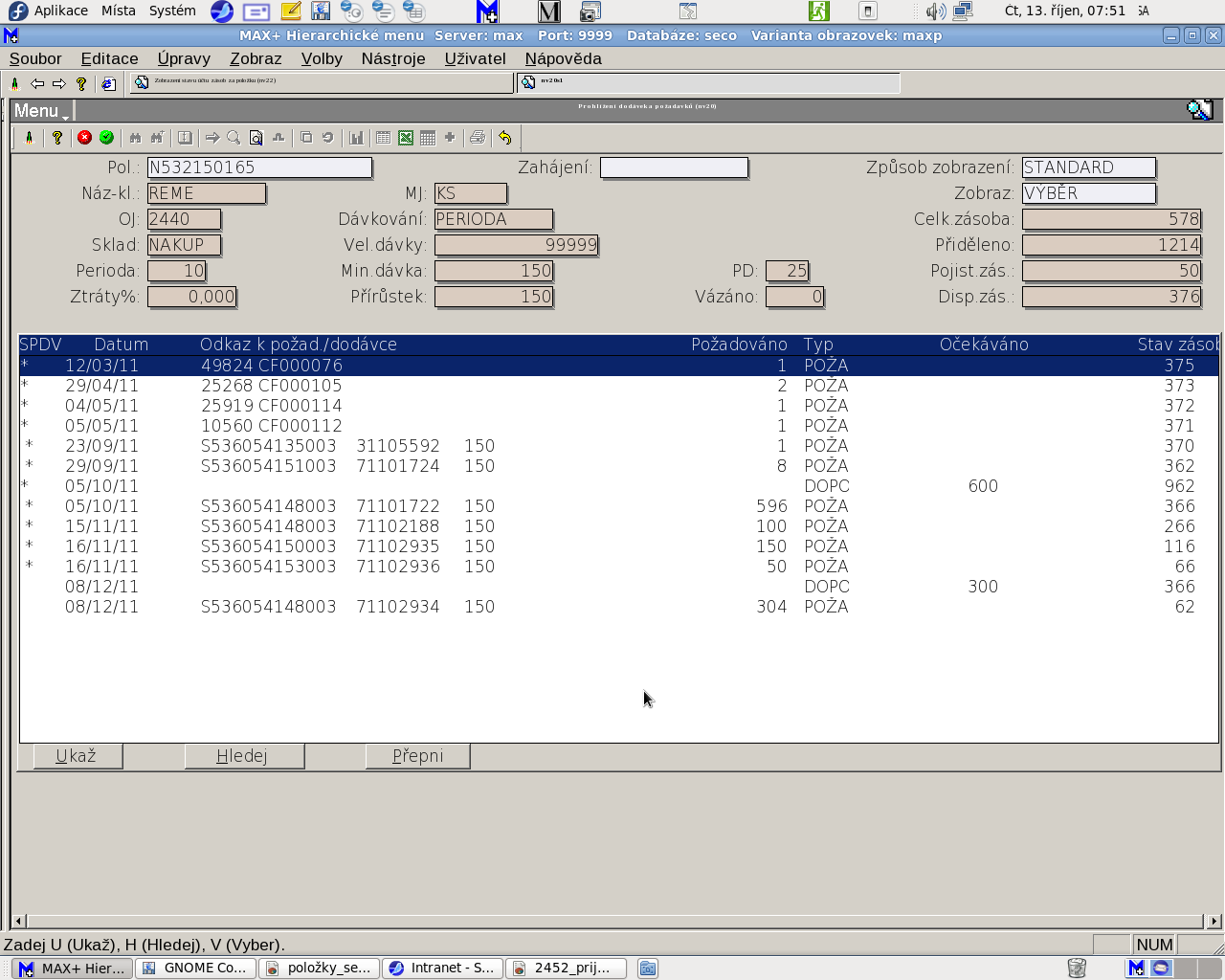
Task: Select the row with reference 25919 CF000114
Action: coord(618,406)
